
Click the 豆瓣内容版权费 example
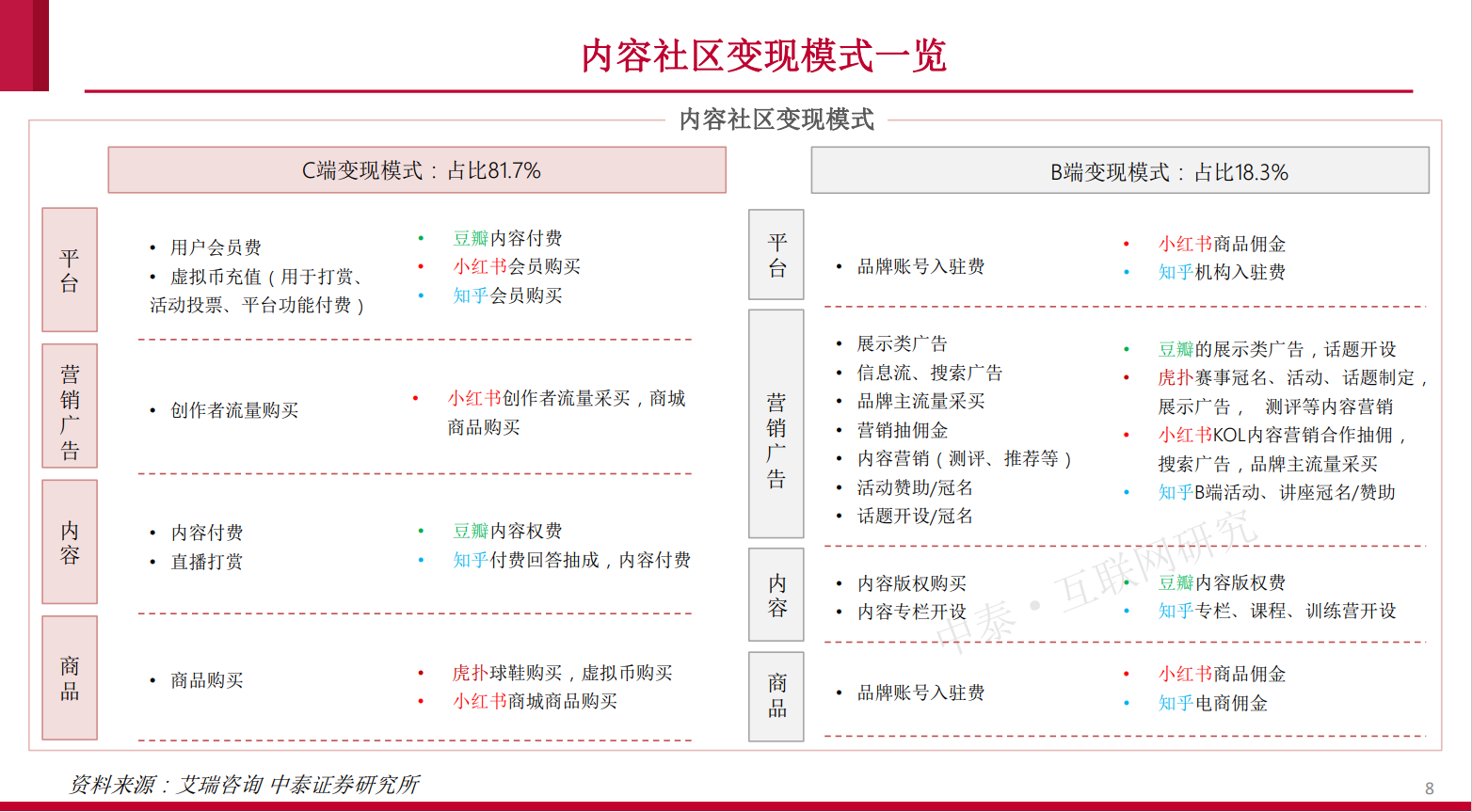[1222, 582]
